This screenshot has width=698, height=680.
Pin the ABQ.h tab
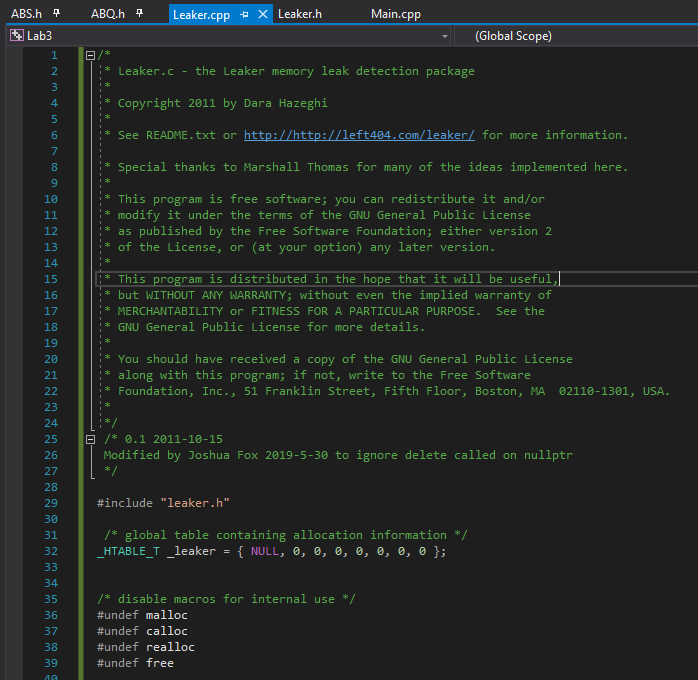(139, 14)
